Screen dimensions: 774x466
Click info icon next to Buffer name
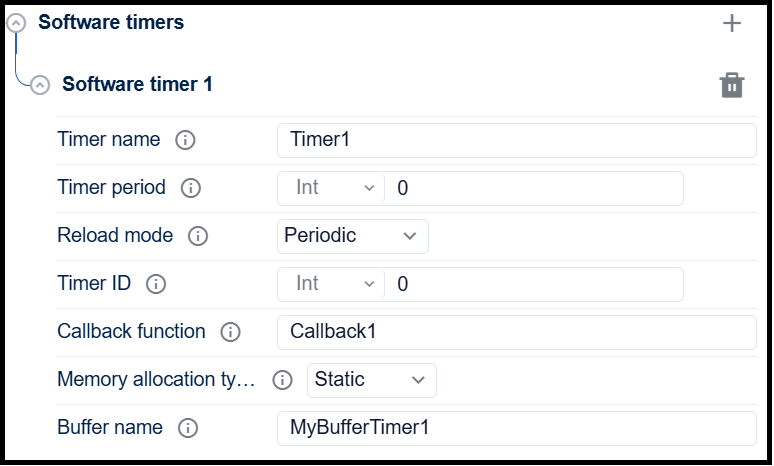187,428
